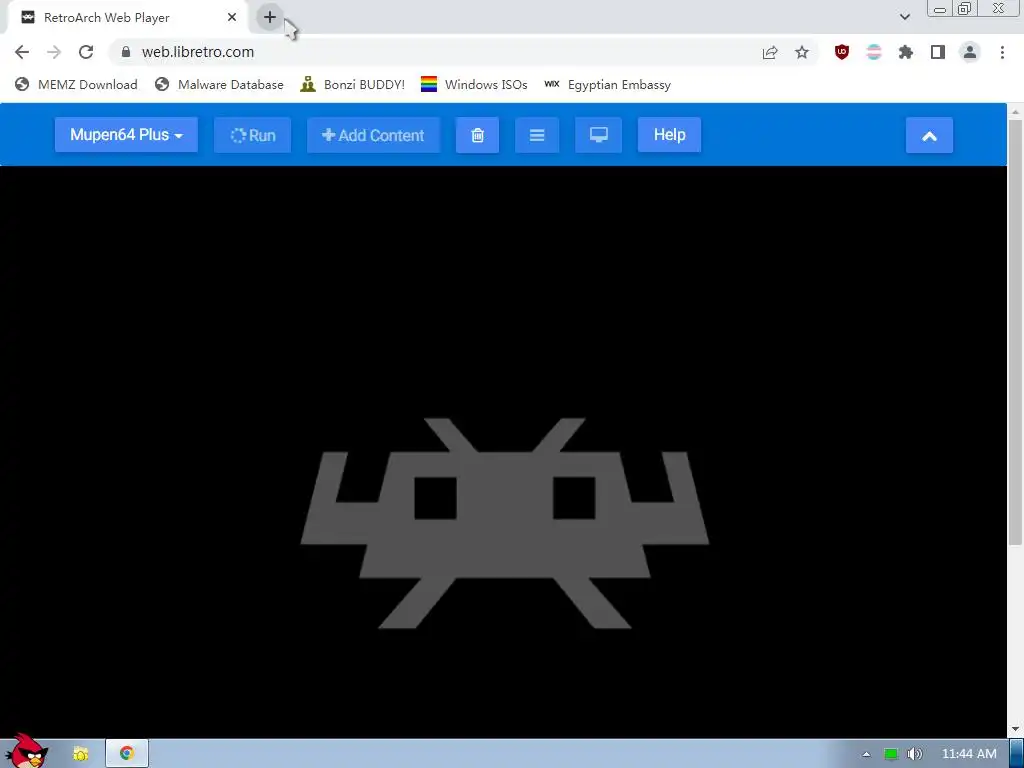Viewport: 1024px width, 768px height.
Task: Click the Chrome taskbar icon
Action: click(127, 754)
